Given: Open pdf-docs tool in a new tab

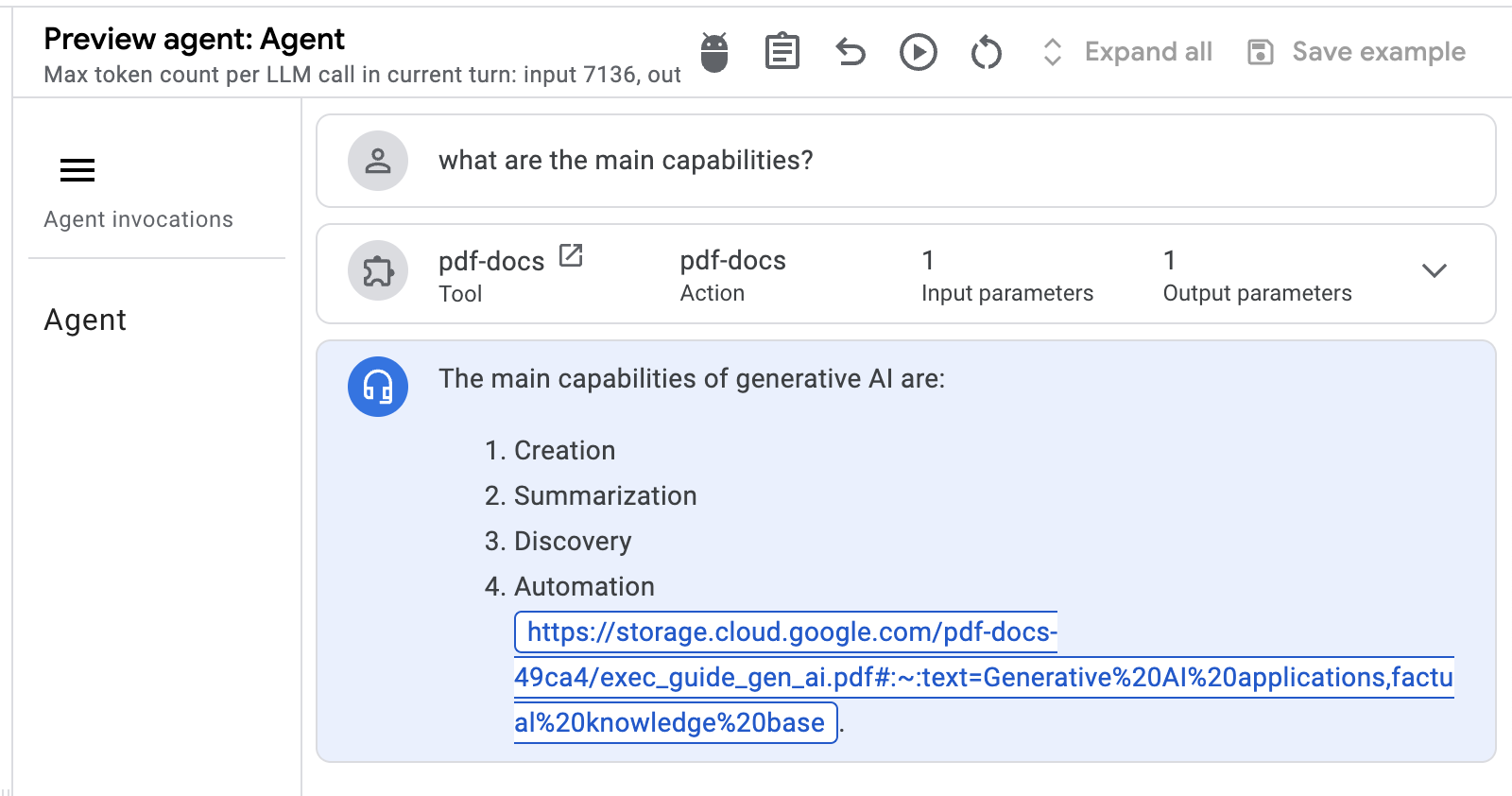Looking at the screenshot, I should coord(571,255).
